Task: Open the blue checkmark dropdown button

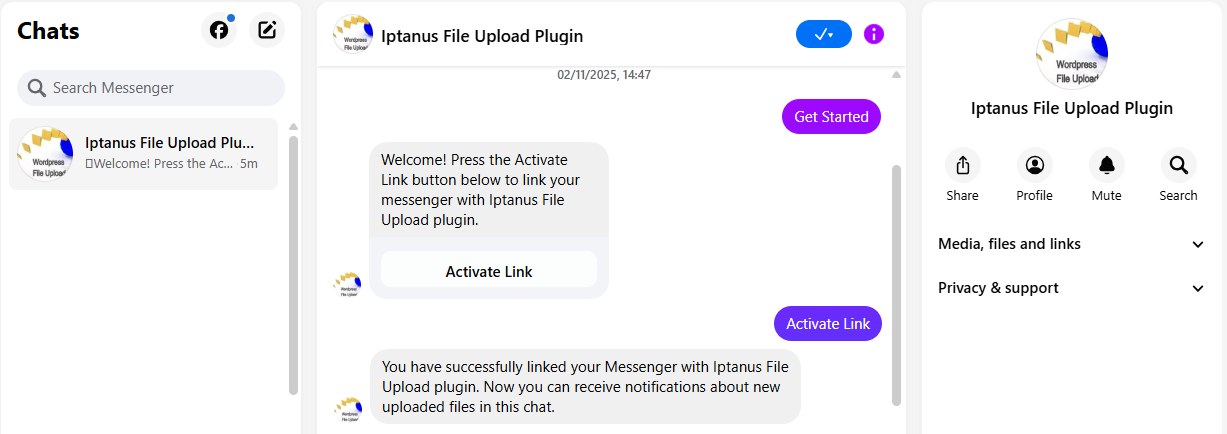Action: click(824, 34)
